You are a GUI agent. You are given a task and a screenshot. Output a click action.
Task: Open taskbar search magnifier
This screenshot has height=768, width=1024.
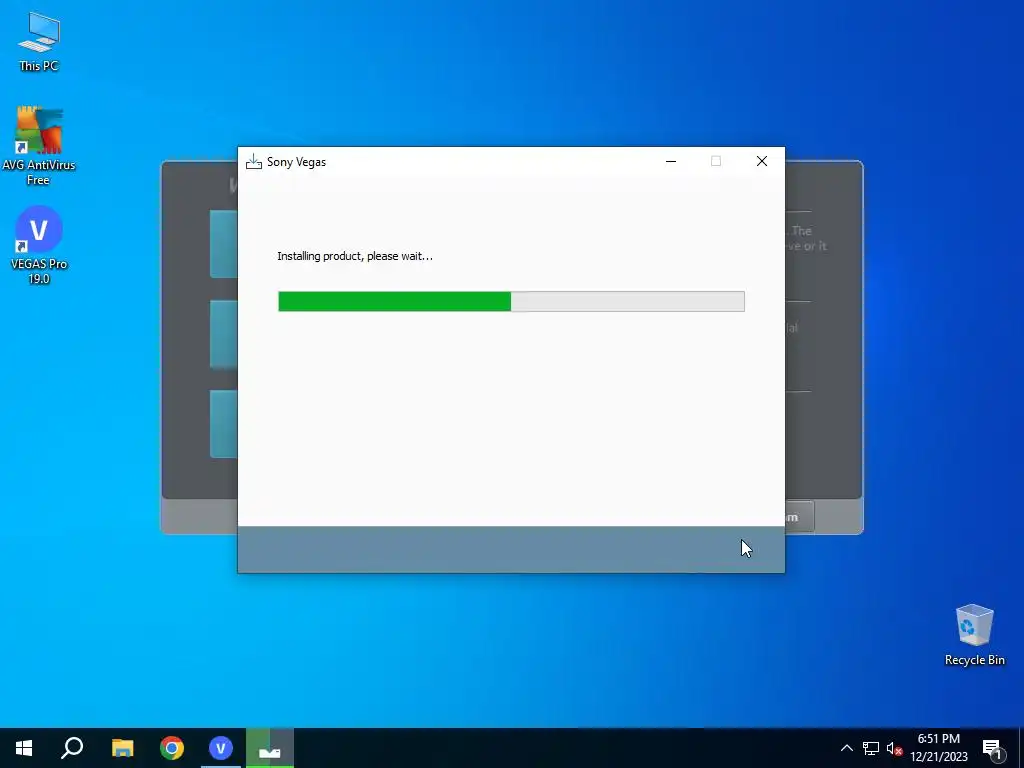pyautogui.click(x=72, y=748)
